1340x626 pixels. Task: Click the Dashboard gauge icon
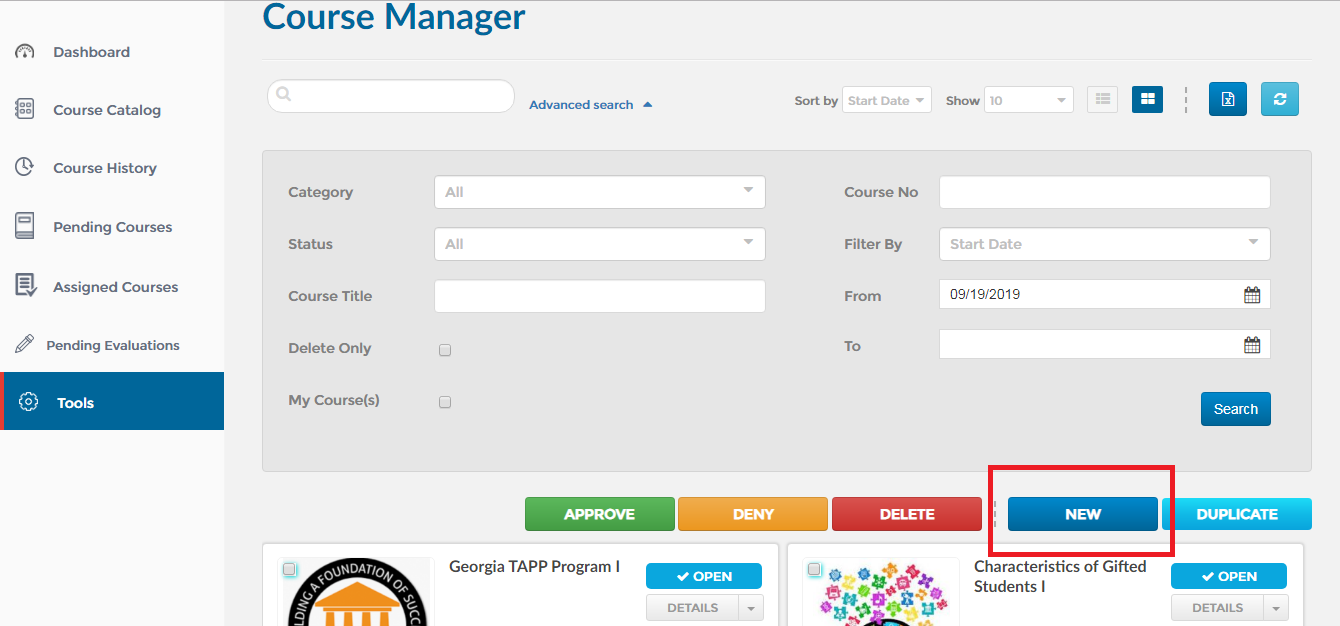click(x=25, y=52)
